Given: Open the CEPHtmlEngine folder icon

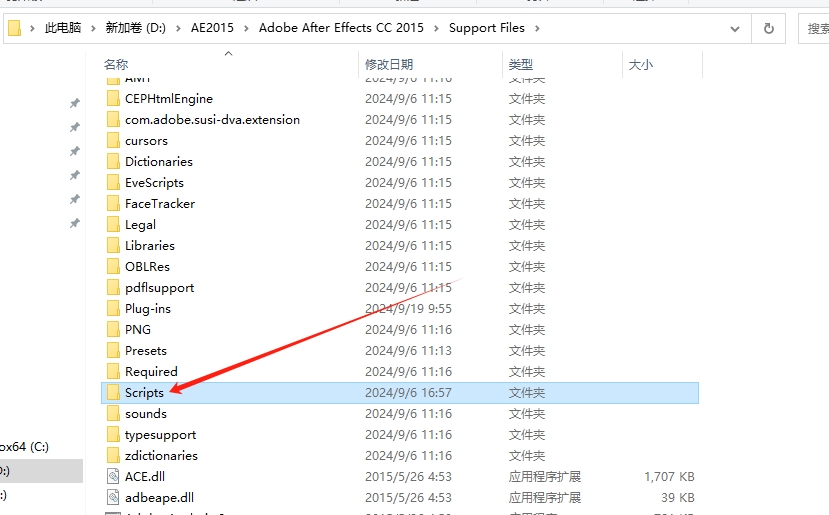Looking at the screenshot, I should coord(113,98).
